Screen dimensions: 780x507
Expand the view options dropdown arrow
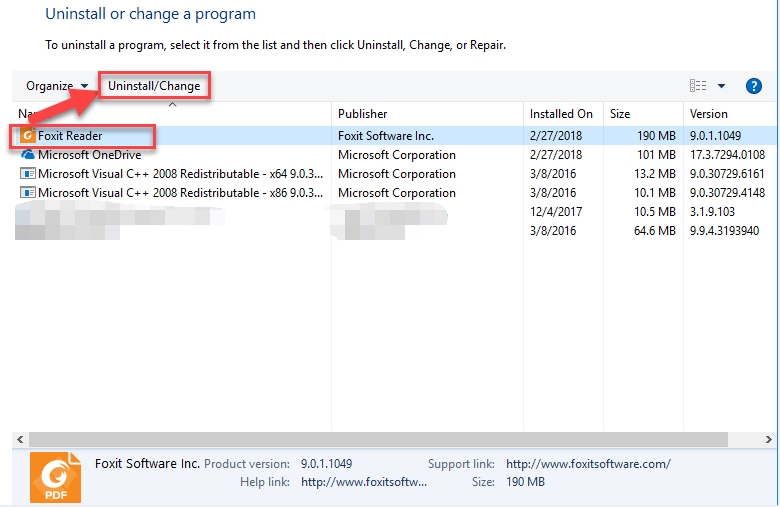point(721,86)
